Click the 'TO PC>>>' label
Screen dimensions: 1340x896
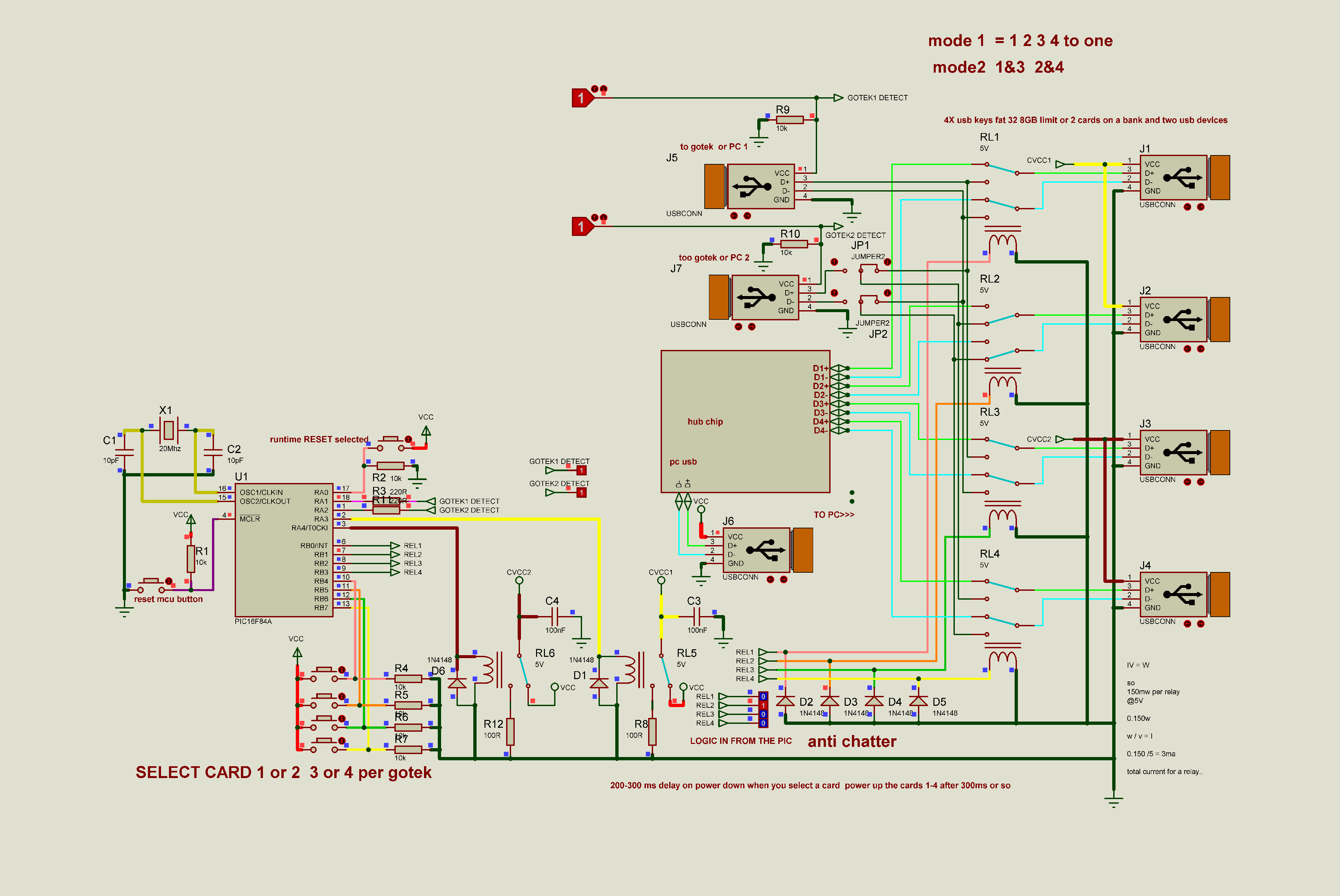coord(834,515)
